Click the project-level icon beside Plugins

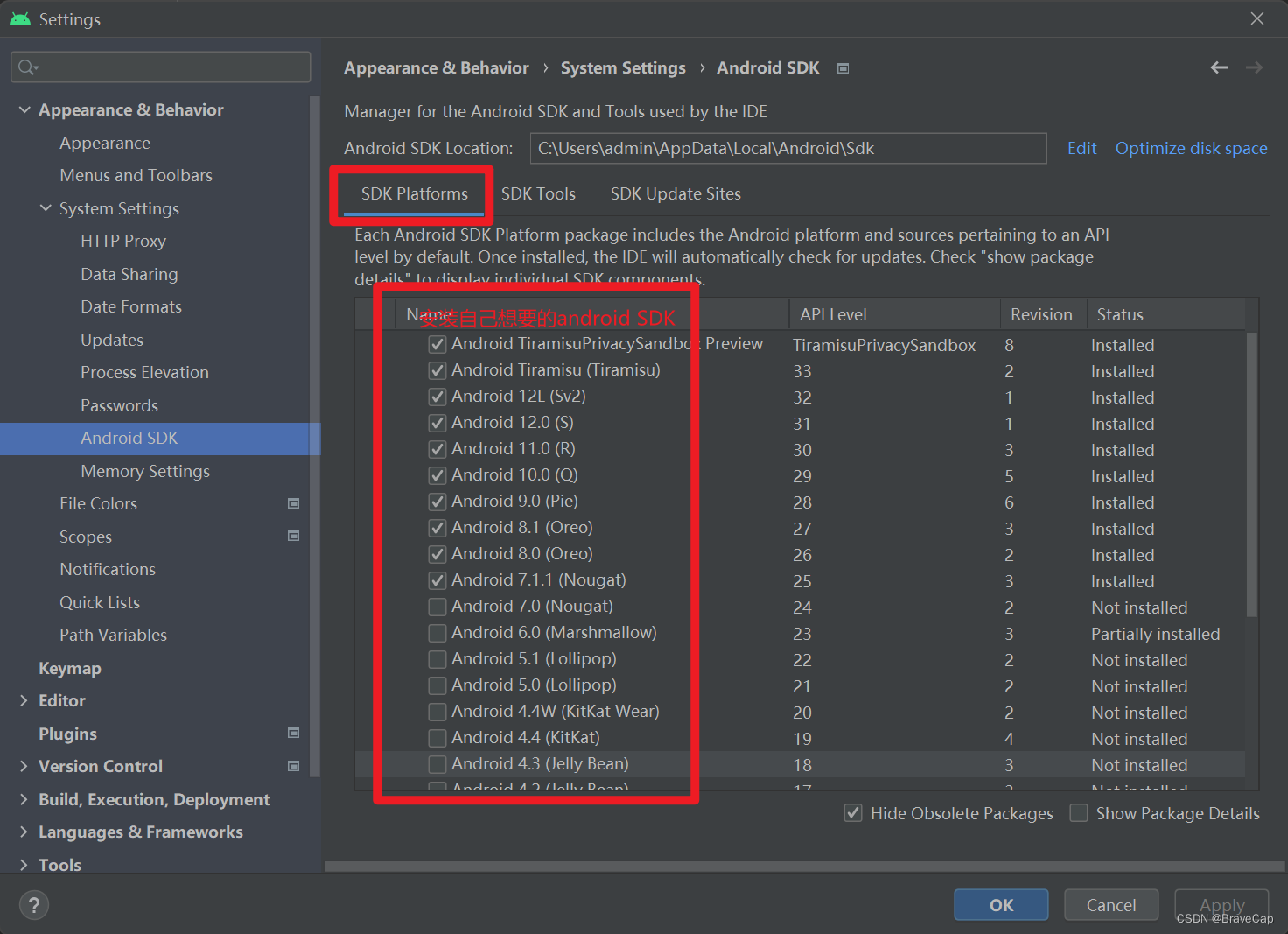point(294,733)
